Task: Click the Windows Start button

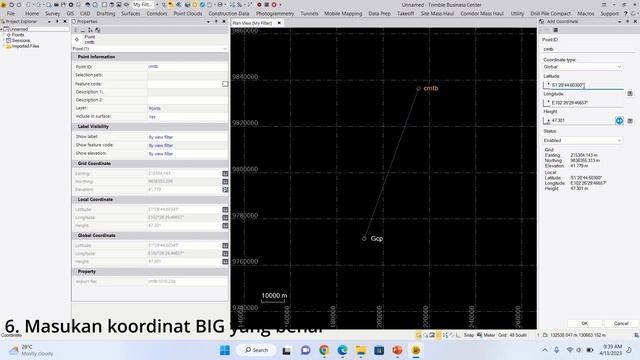Action: point(225,350)
